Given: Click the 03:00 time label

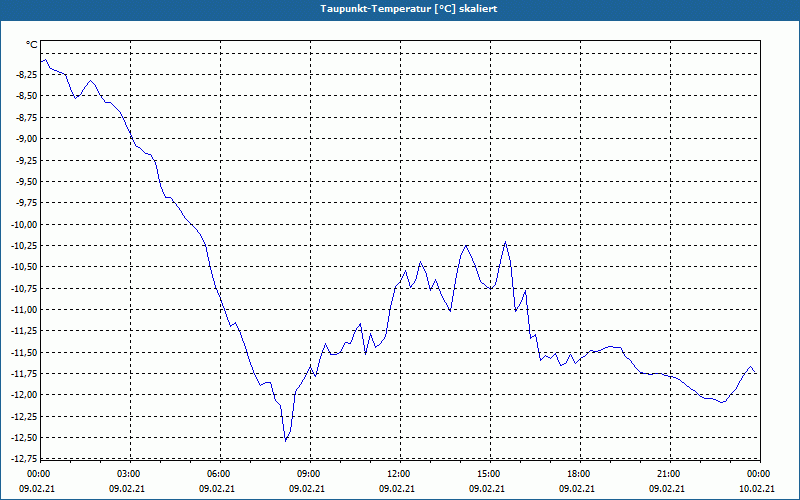Looking at the screenshot, I should [131, 474].
